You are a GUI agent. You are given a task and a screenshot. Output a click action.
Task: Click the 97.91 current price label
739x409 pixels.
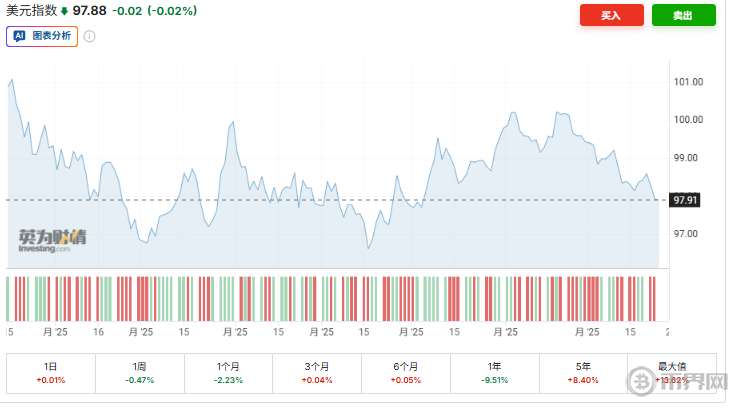(685, 200)
